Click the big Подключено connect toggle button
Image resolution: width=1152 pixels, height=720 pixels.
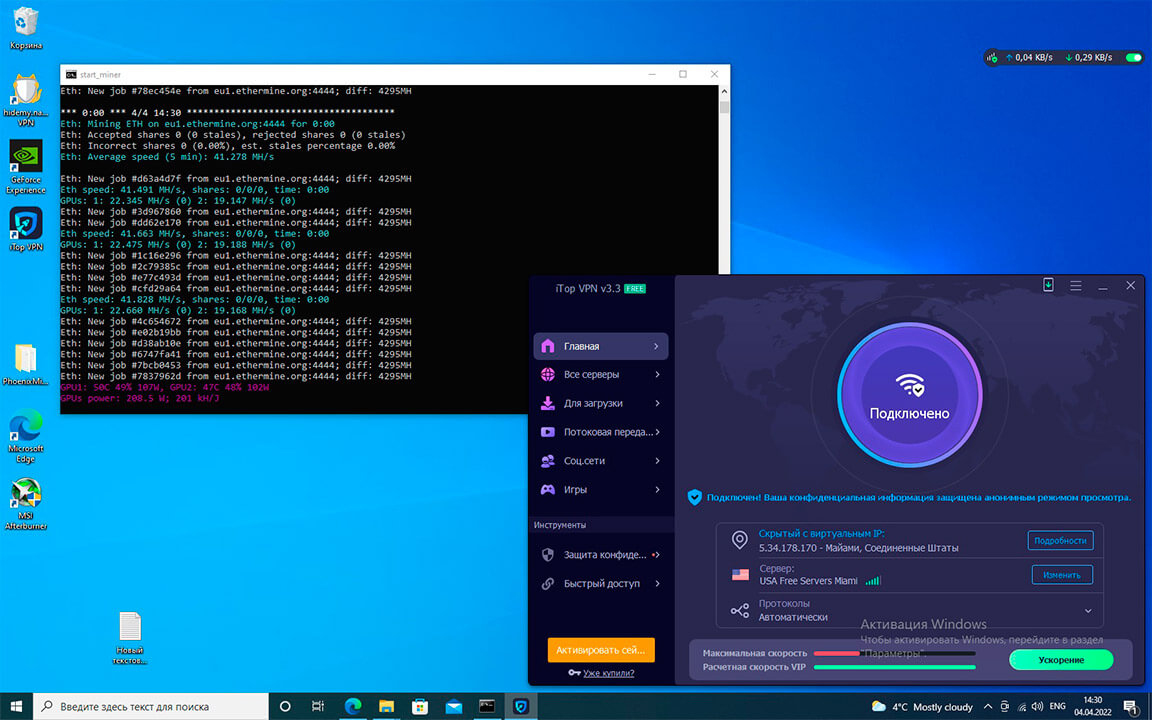pyautogui.click(x=910, y=394)
